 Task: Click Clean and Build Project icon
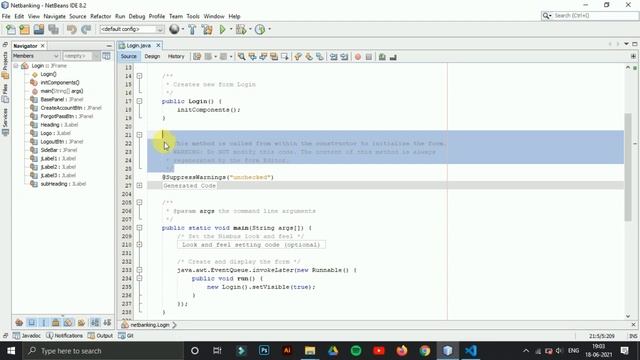(207, 29)
